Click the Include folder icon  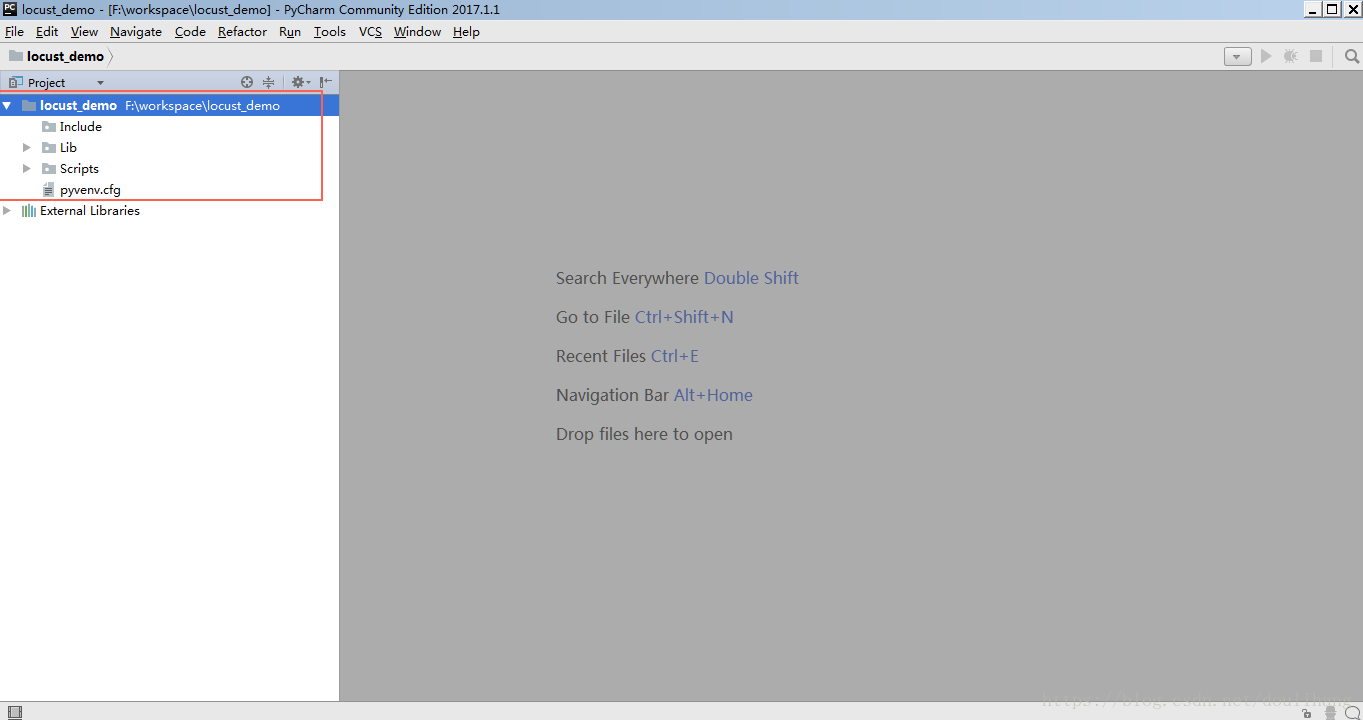(49, 126)
